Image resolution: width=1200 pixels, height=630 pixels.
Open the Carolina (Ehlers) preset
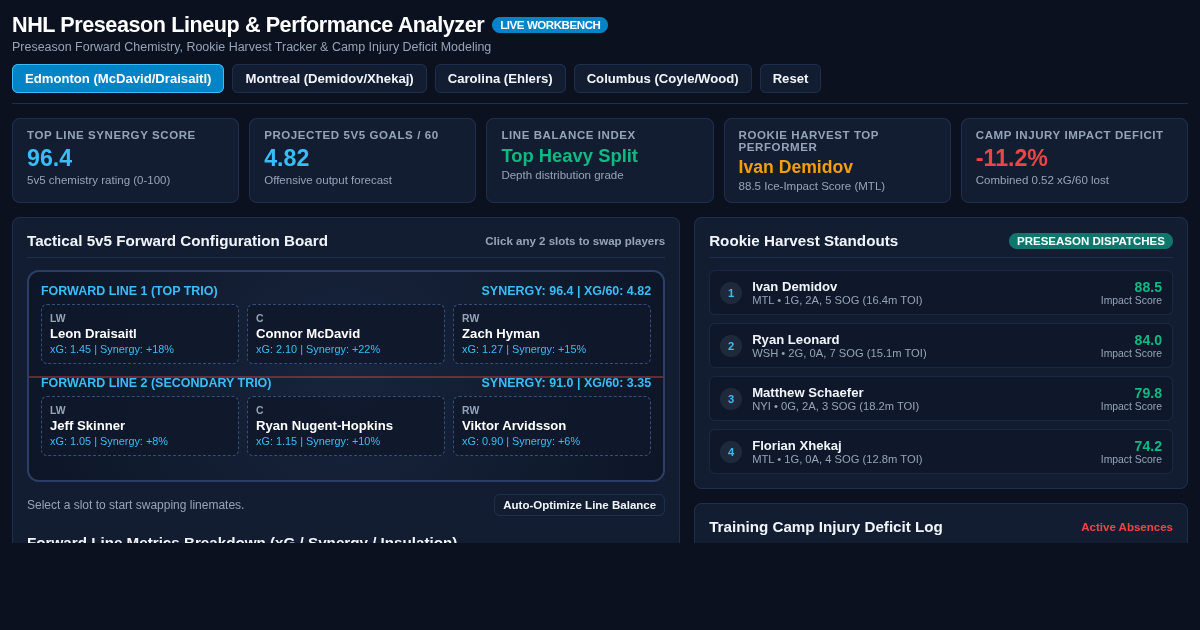point(500,78)
